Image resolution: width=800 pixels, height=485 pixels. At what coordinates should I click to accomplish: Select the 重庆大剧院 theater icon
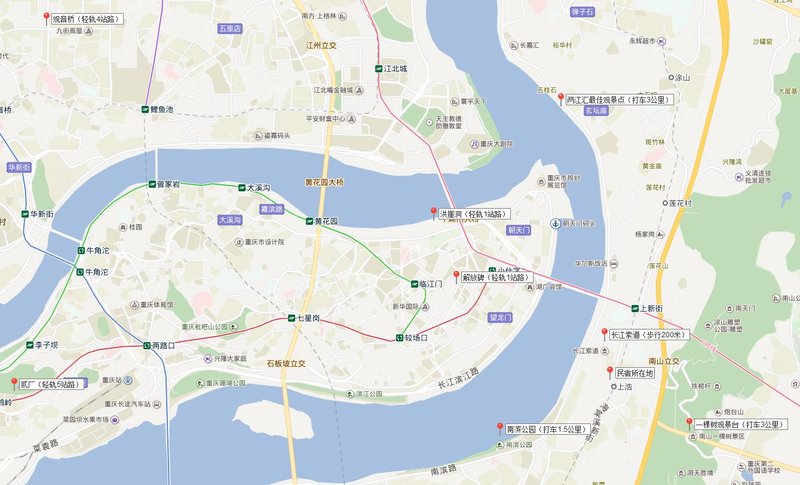click(x=474, y=144)
